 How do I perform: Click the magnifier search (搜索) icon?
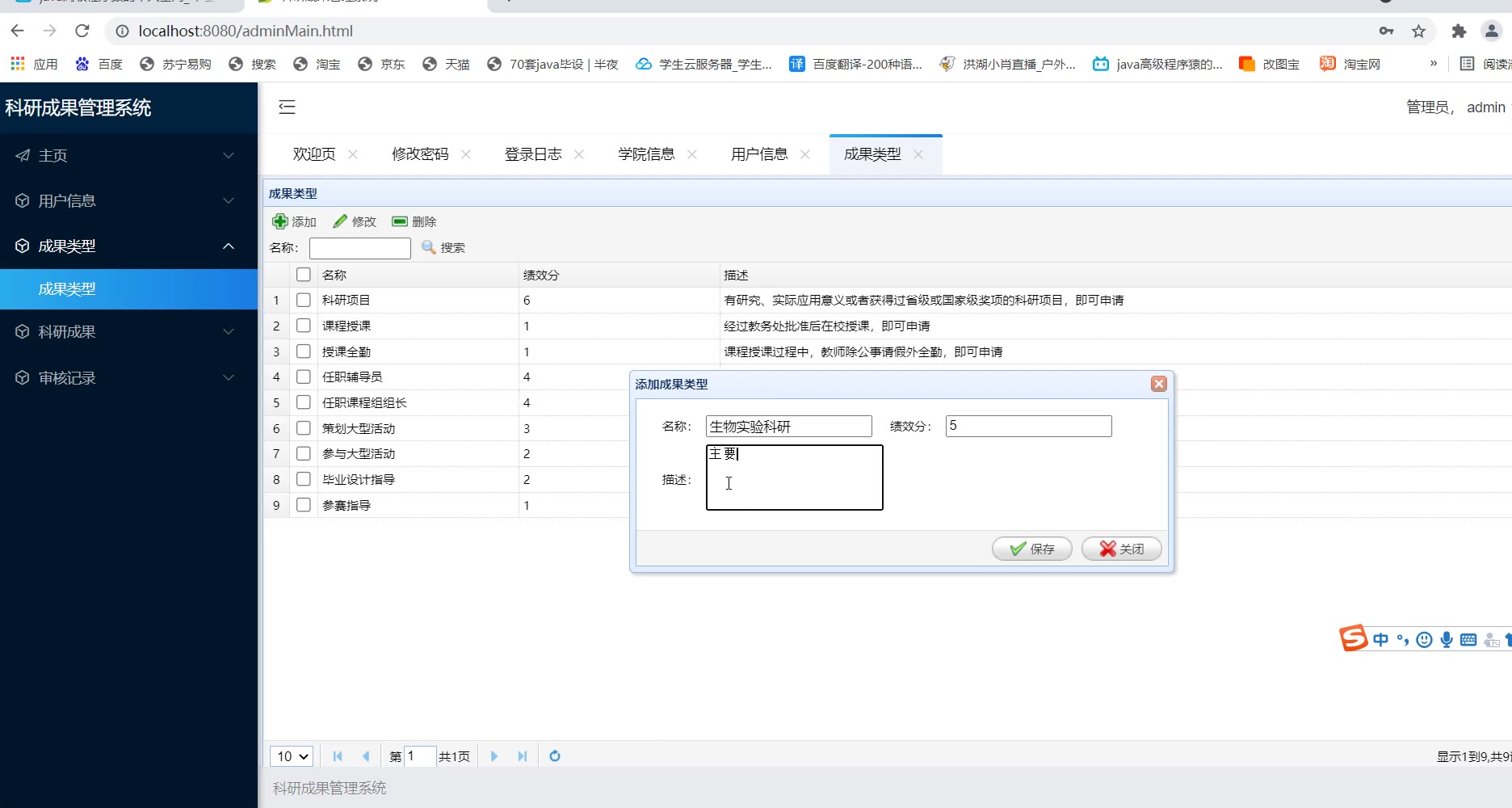coord(429,247)
